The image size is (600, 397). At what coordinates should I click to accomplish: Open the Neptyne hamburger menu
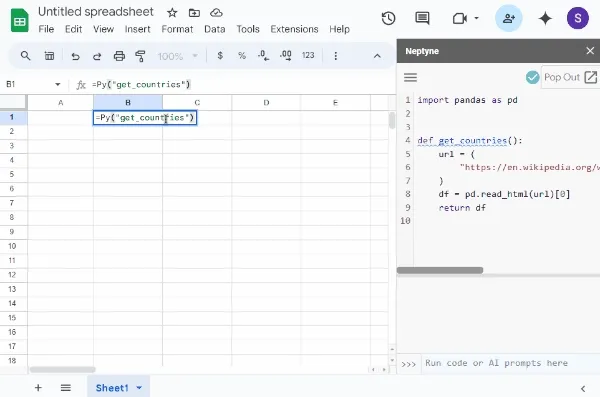tap(410, 77)
